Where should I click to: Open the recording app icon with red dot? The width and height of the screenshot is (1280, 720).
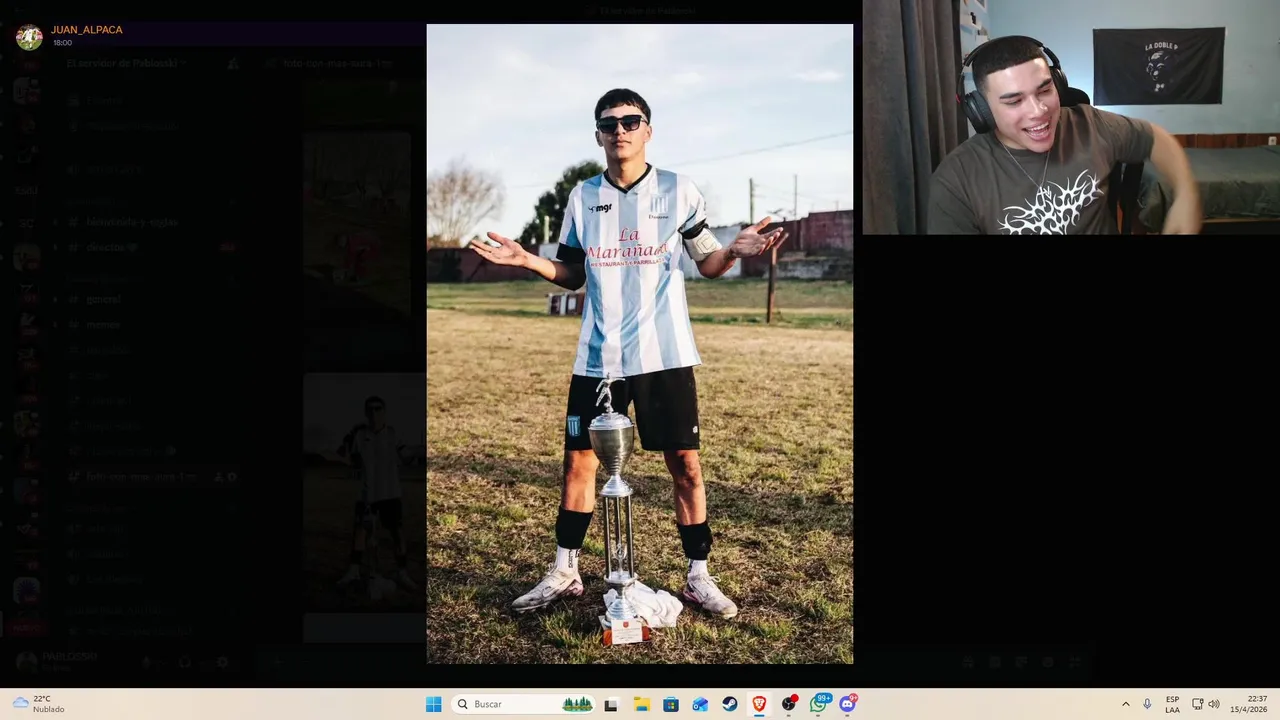789,703
